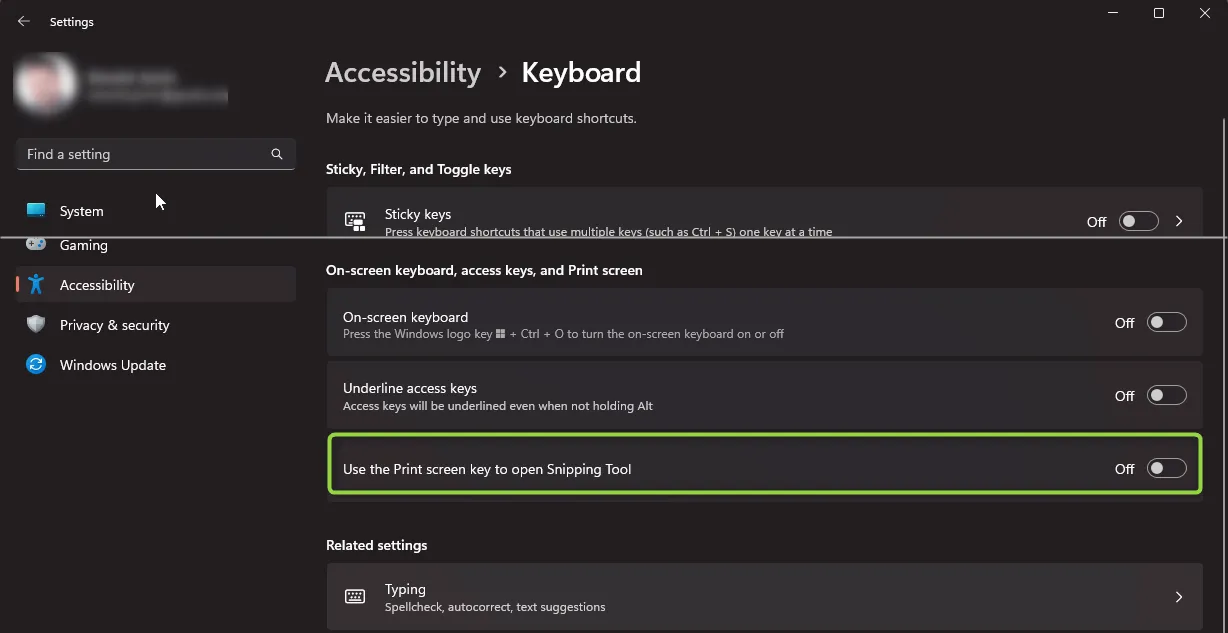Click the back arrow navigation icon
This screenshot has width=1228, height=633.
pos(23,20)
